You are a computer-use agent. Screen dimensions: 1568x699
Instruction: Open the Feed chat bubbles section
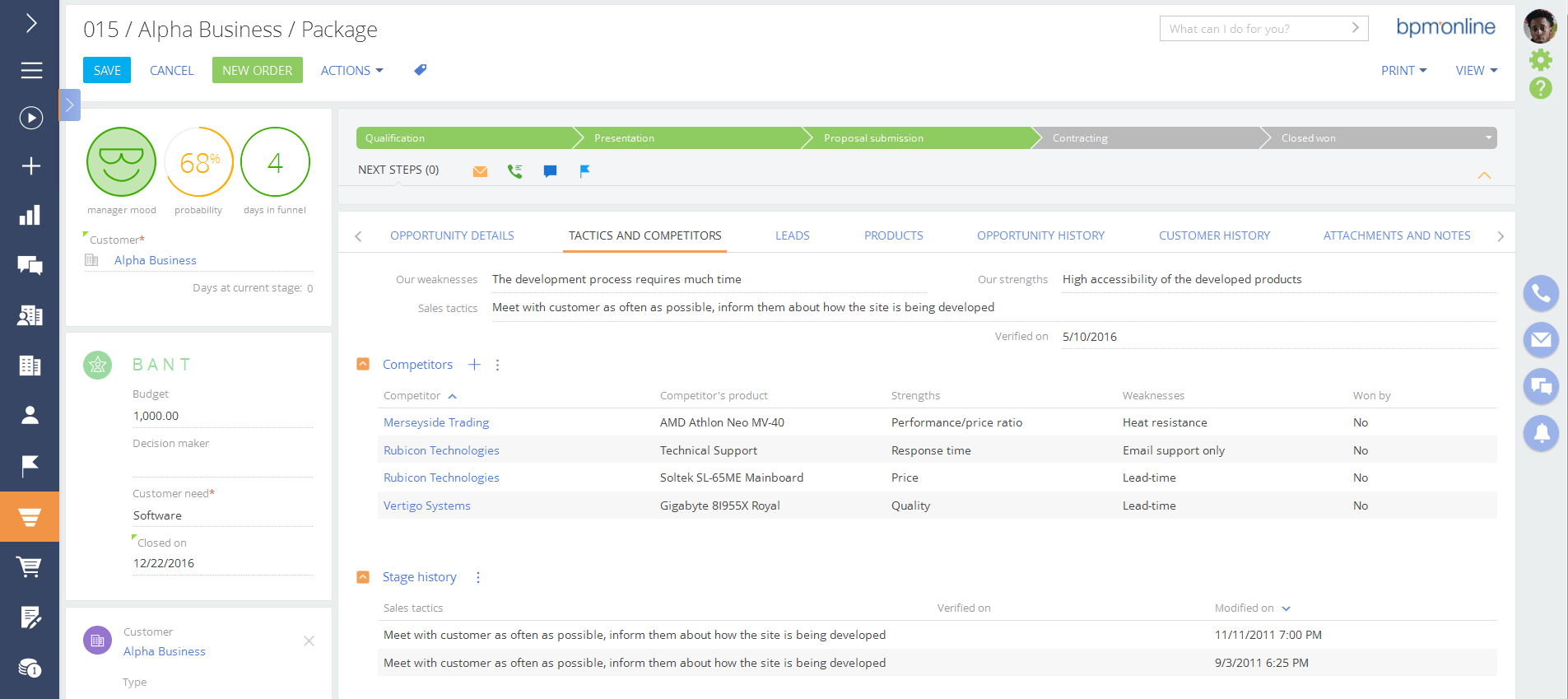pyautogui.click(x=30, y=265)
